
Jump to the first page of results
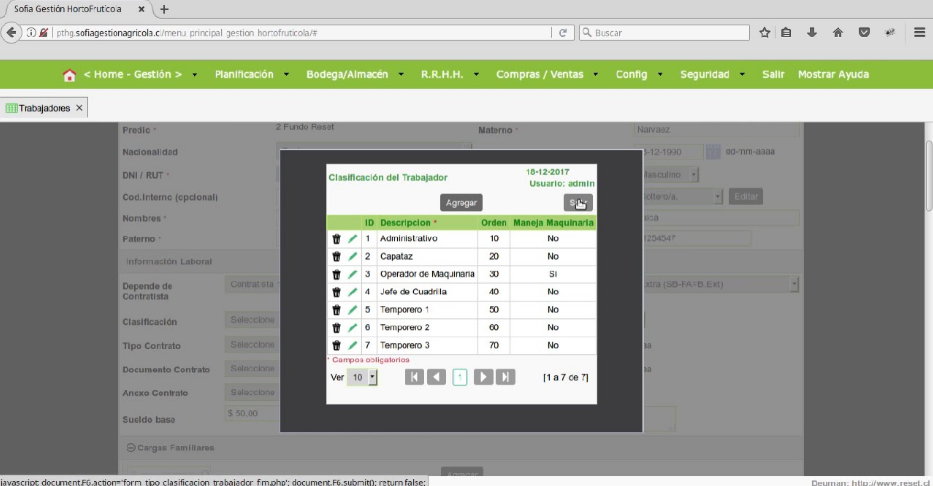pos(414,377)
